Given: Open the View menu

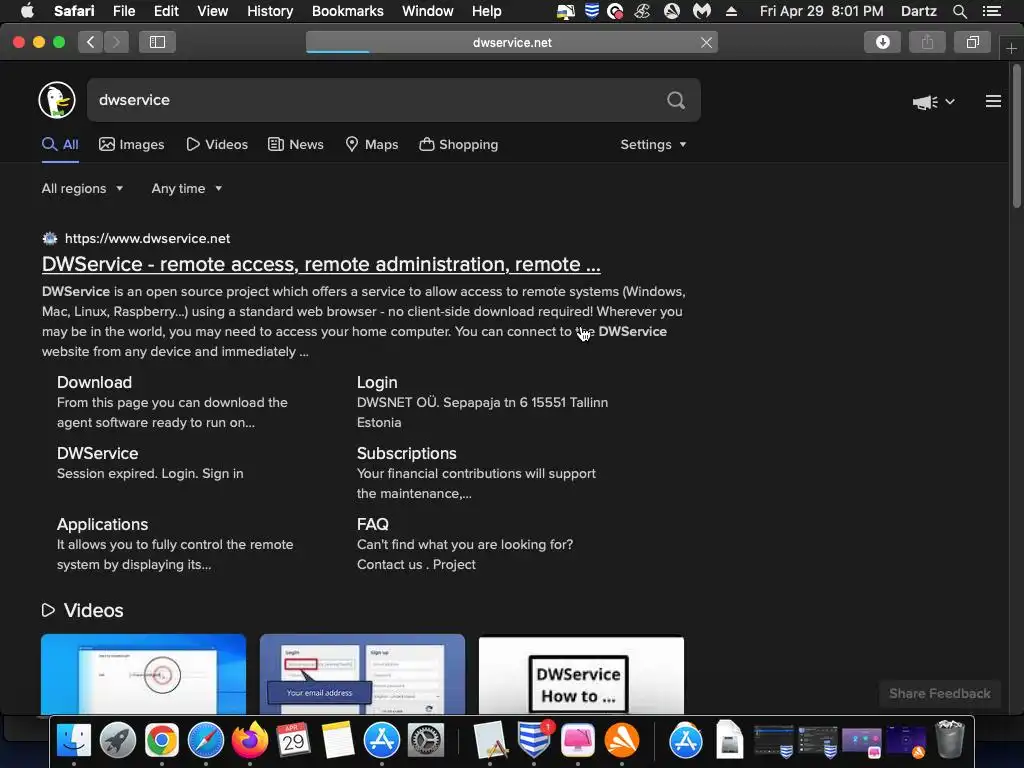Looking at the screenshot, I should (212, 11).
